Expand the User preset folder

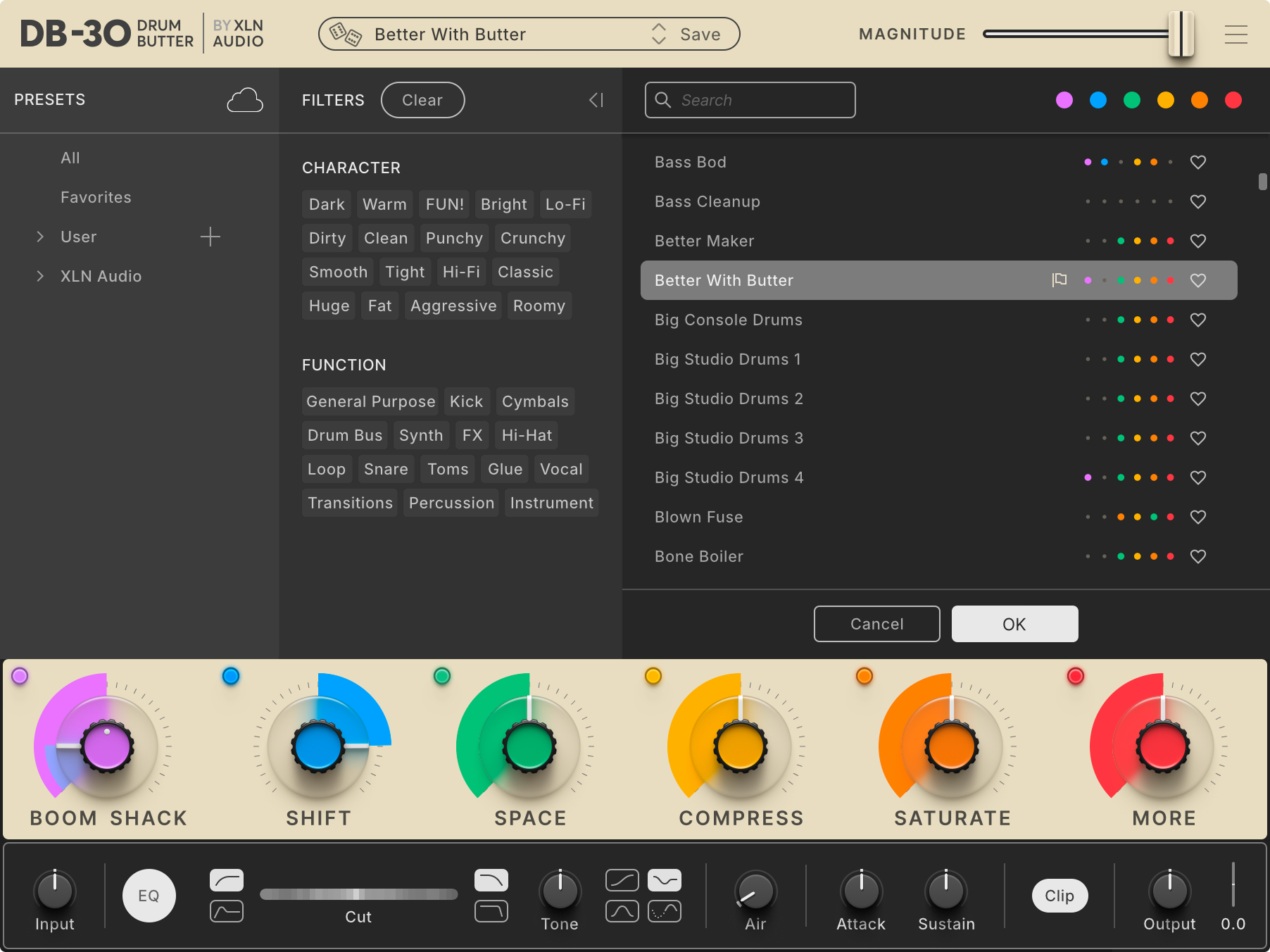40,237
